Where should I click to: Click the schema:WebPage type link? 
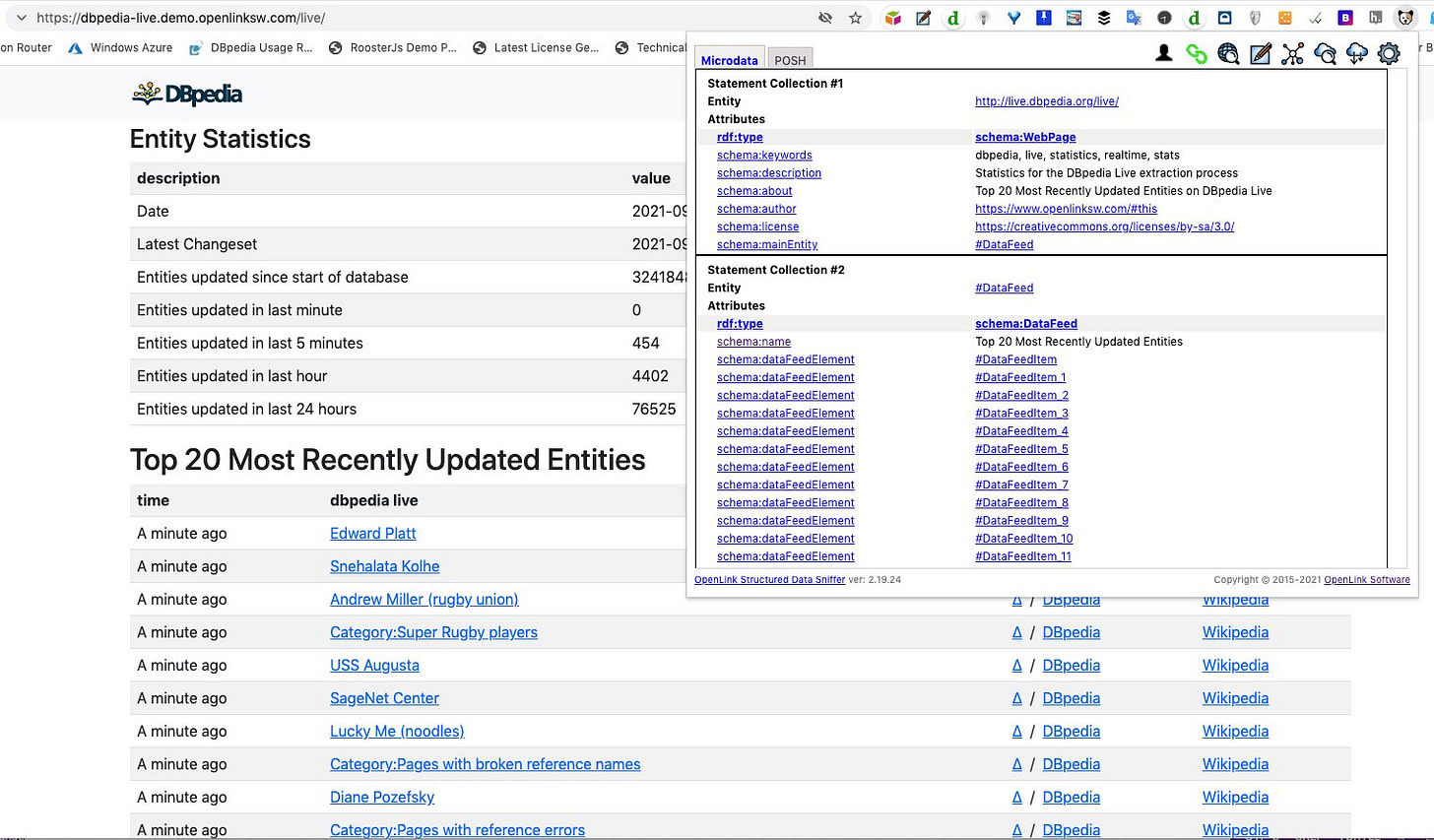(1025, 137)
